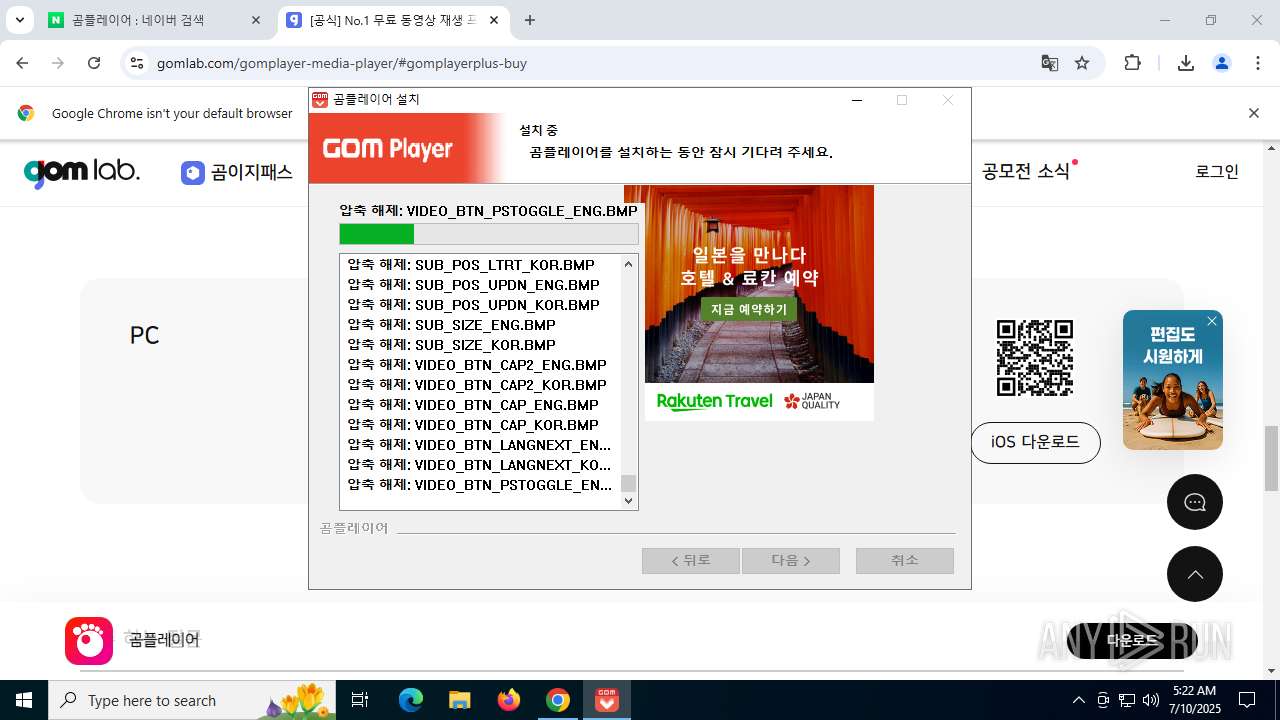Click the scroll-to-top arrow button
The height and width of the screenshot is (720, 1280).
(1195, 574)
